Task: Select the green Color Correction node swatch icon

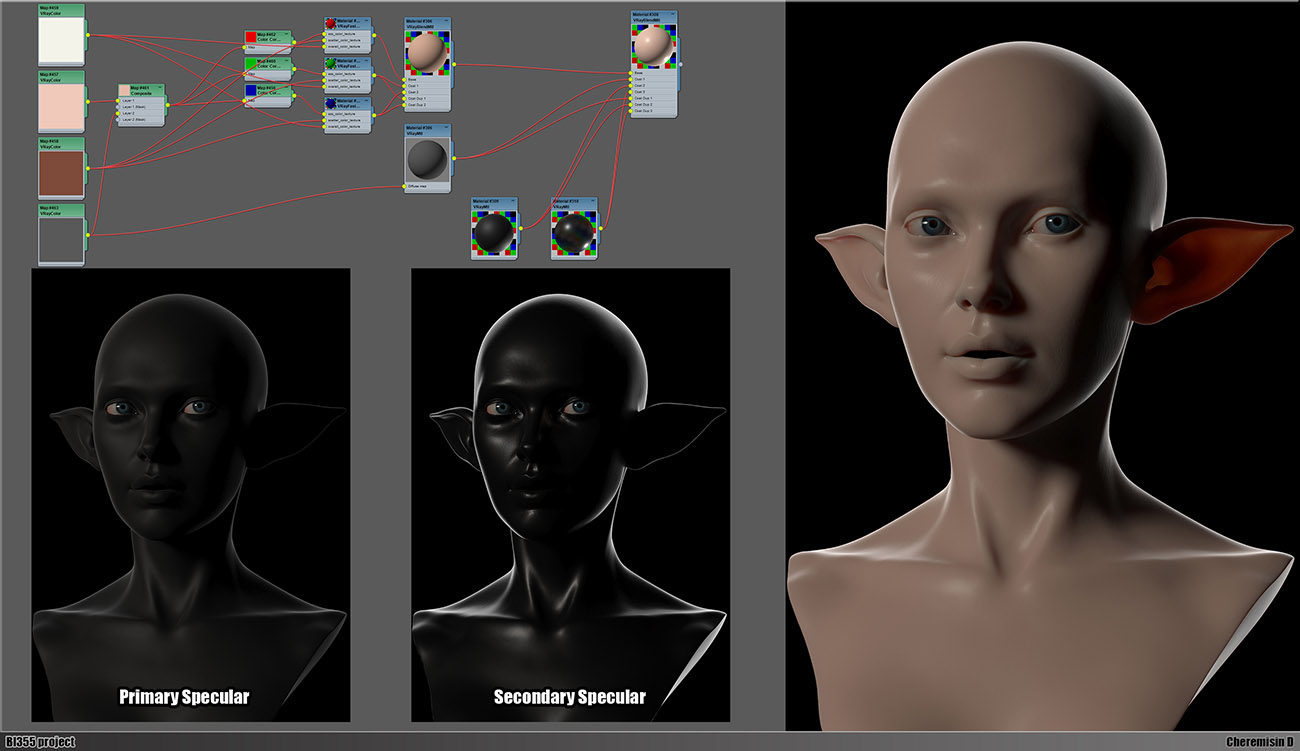Action: coord(251,65)
